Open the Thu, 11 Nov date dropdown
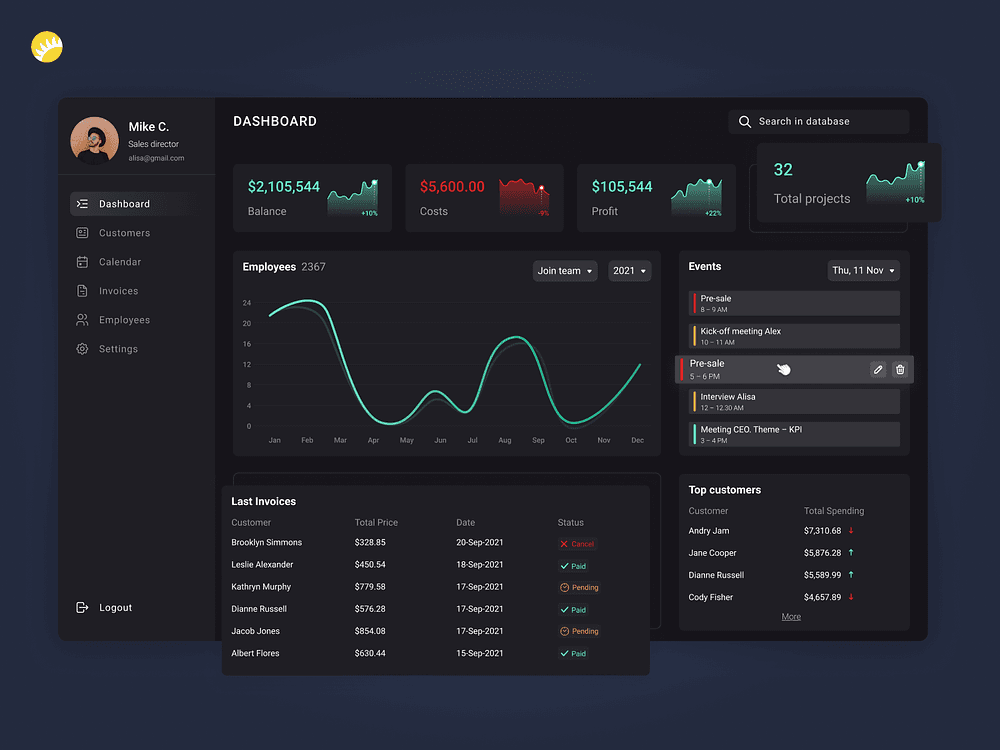Viewport: 1000px width, 750px height. 864,271
